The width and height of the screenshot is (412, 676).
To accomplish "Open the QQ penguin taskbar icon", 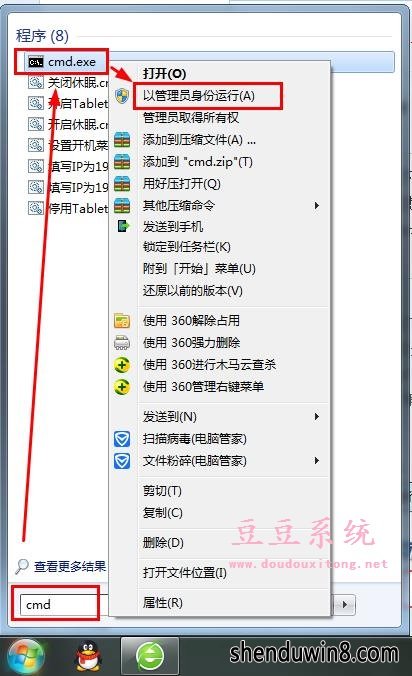I will click(87, 657).
